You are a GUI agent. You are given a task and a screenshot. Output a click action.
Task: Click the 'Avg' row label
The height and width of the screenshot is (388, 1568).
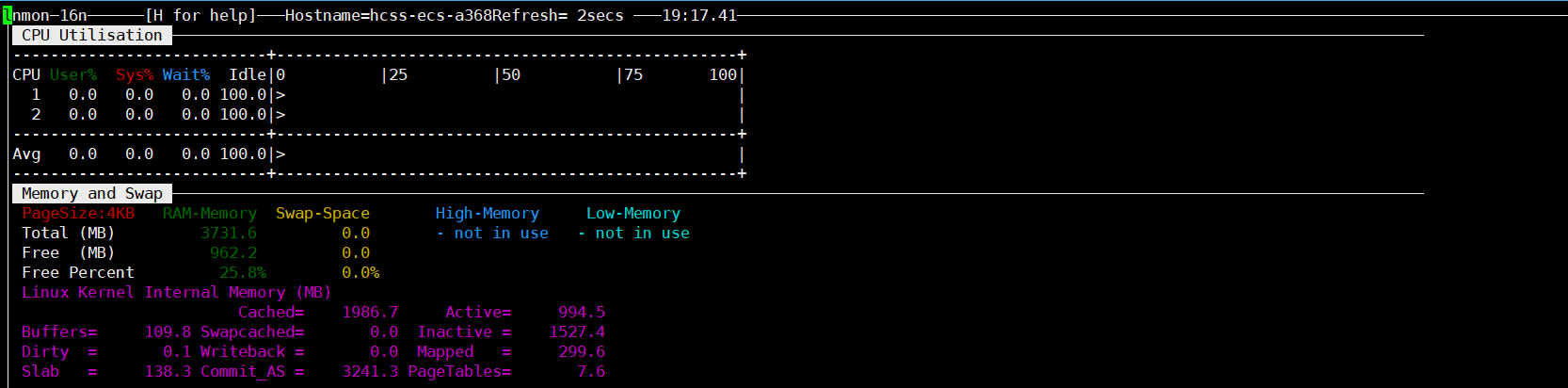tap(26, 154)
